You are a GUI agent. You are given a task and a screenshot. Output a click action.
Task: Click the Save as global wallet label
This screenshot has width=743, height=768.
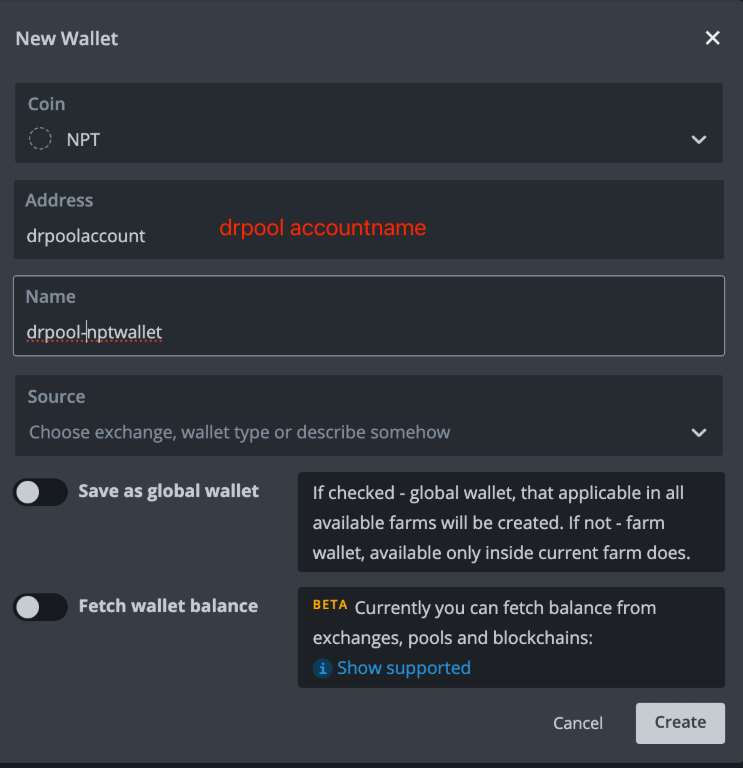[168, 491]
